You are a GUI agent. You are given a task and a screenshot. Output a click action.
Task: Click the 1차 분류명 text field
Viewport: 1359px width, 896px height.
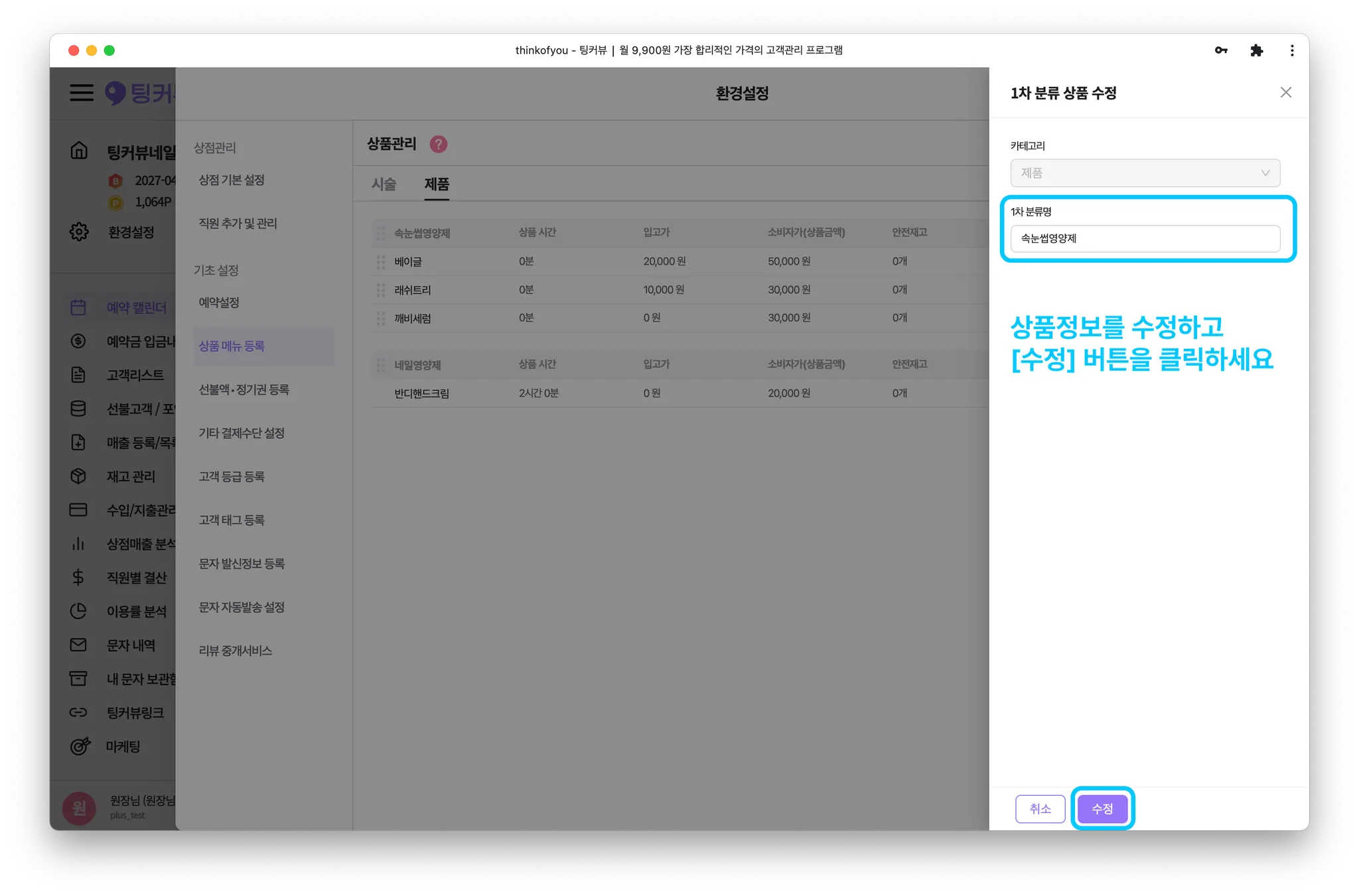pyautogui.click(x=1145, y=239)
